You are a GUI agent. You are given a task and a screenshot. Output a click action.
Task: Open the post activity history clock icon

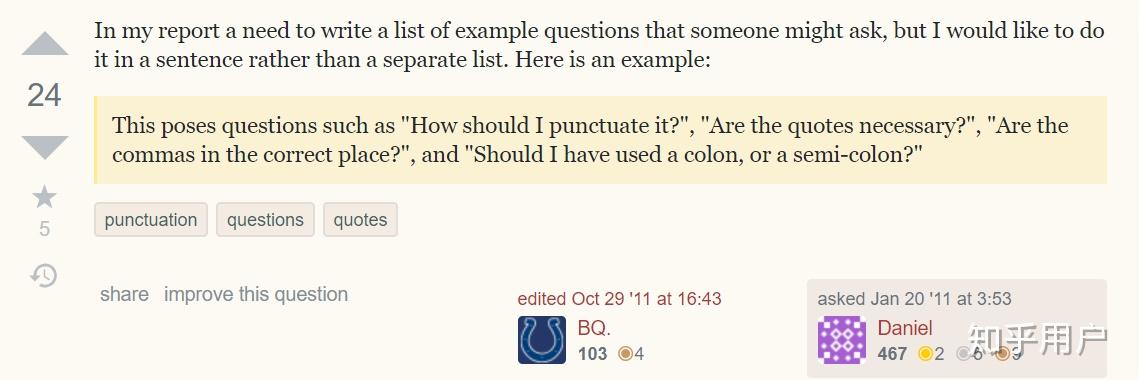click(44, 275)
